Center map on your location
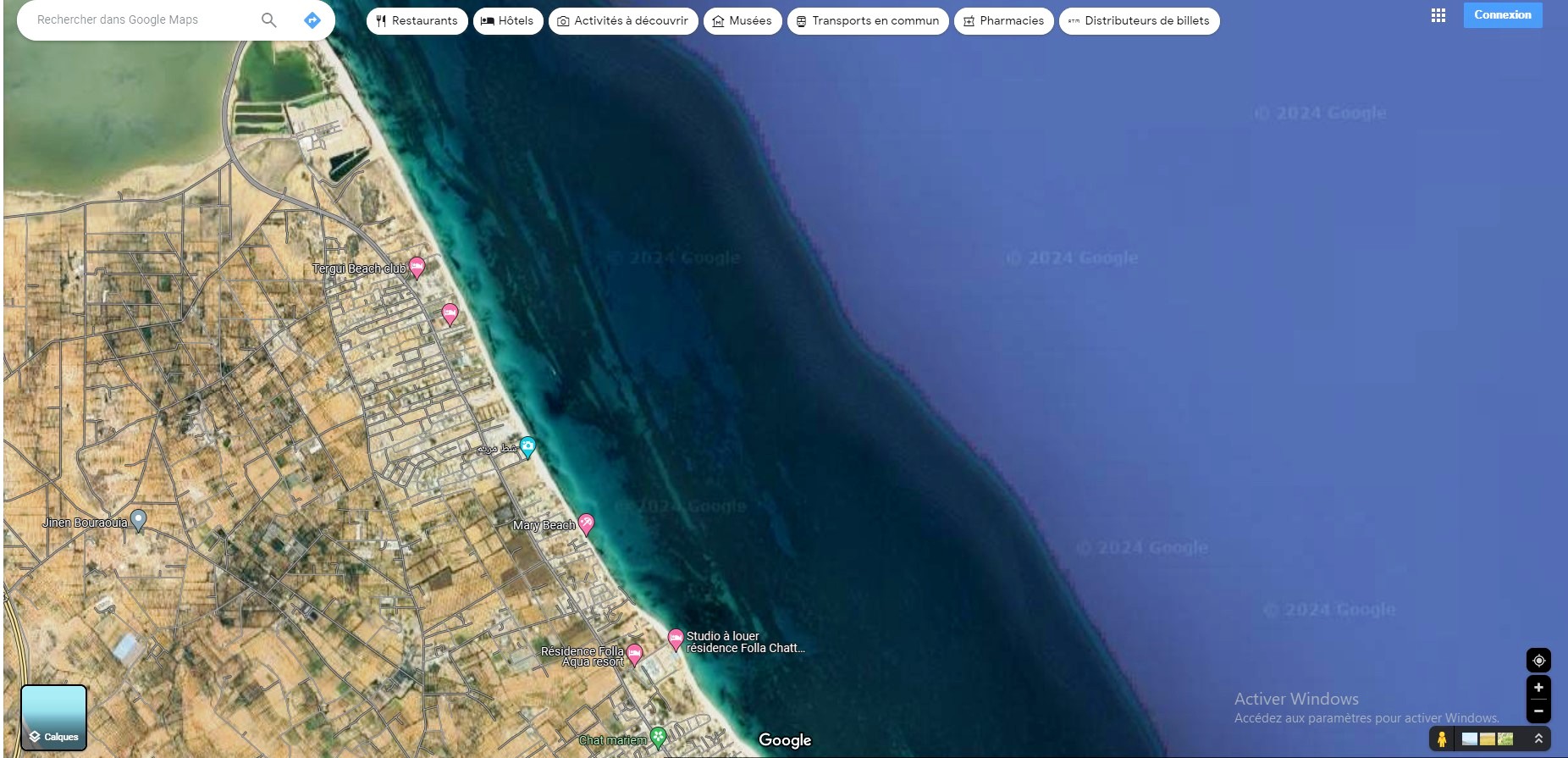The image size is (1568, 758). point(1538,661)
